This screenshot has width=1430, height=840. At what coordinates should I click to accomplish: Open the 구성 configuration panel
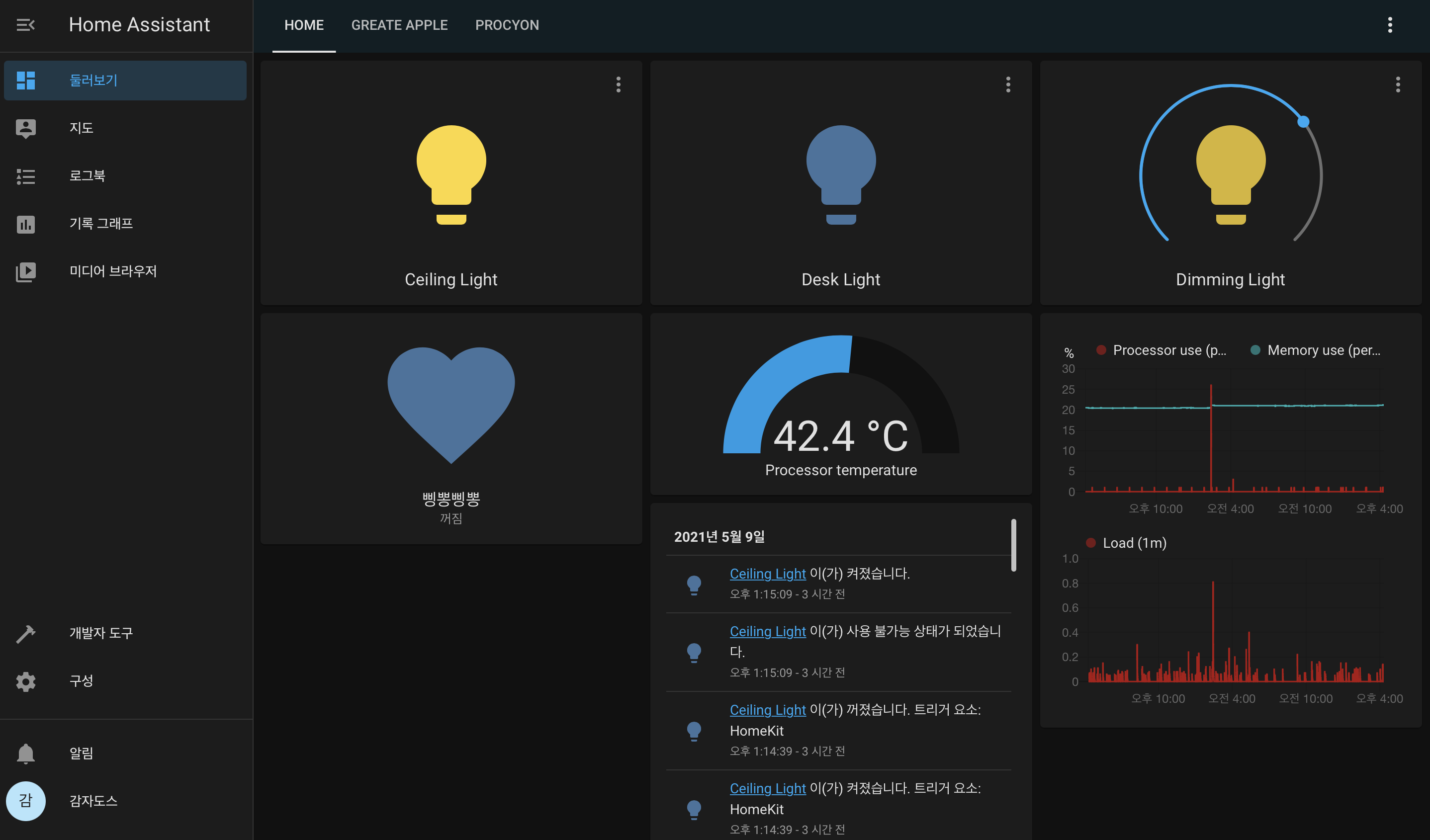tap(81, 680)
